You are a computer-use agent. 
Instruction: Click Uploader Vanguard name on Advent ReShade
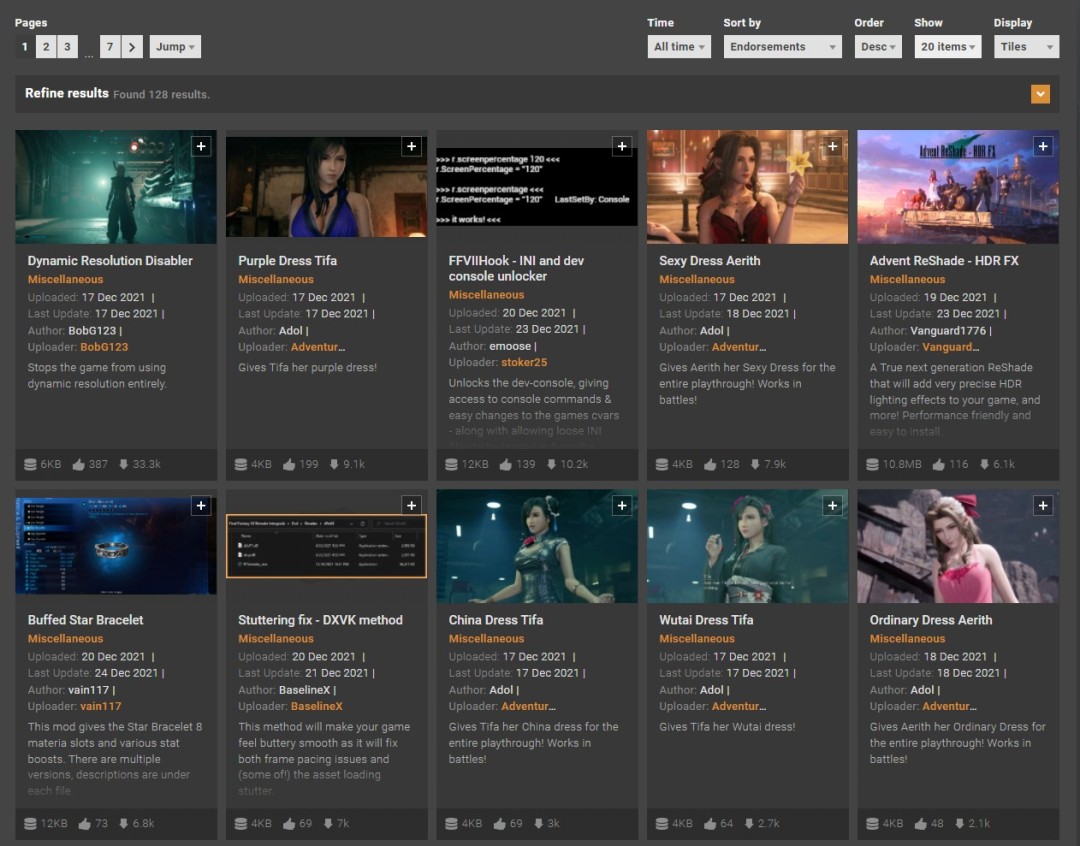[x=951, y=347]
